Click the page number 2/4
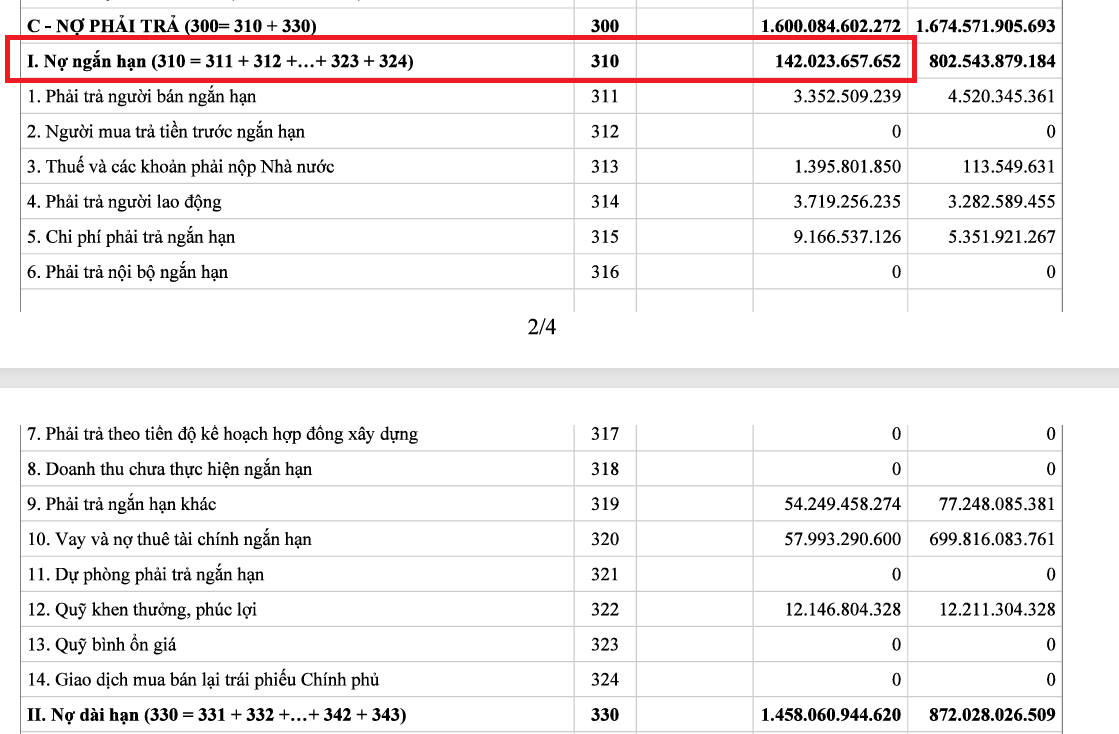 [x=542, y=327]
